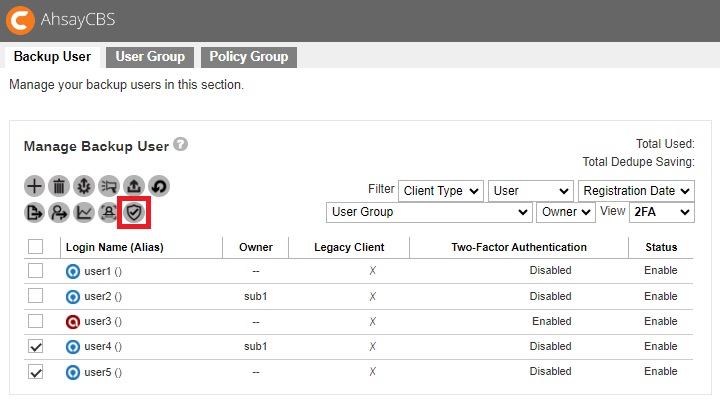Click the circular arrow refresh icon
Screen dimensions: 720x405
point(158,186)
